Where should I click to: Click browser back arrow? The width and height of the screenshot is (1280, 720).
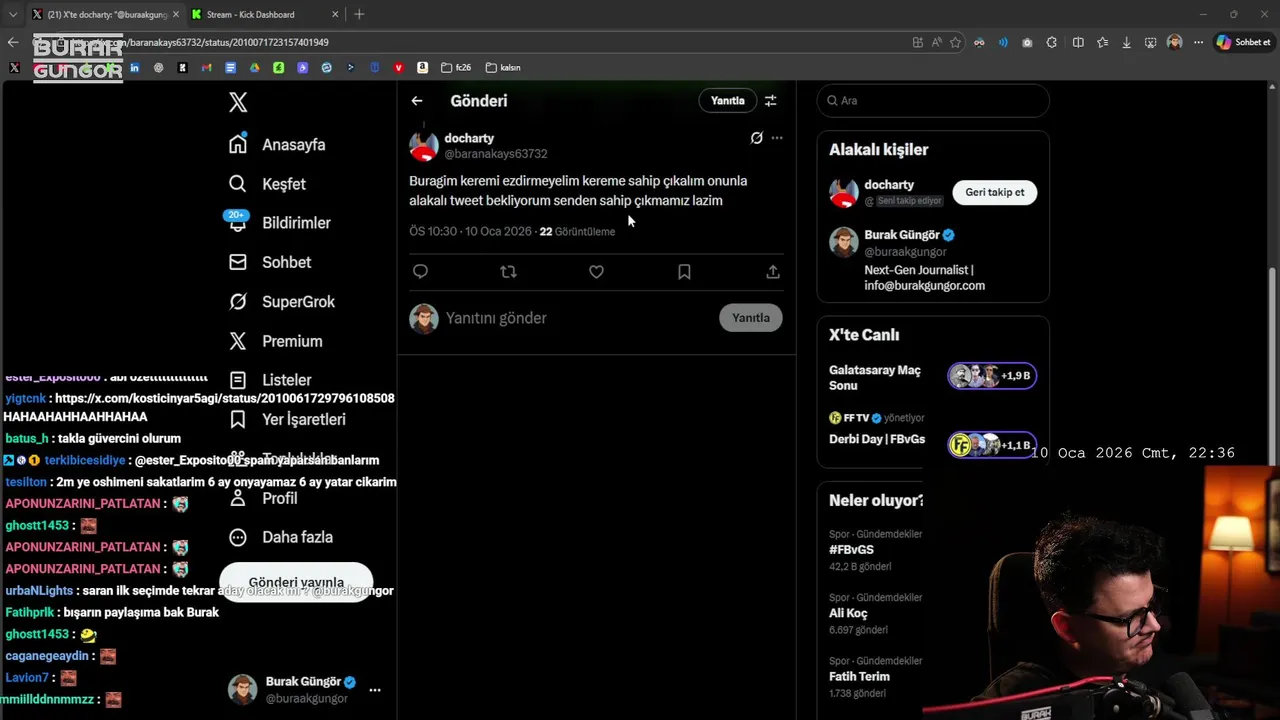(x=13, y=42)
